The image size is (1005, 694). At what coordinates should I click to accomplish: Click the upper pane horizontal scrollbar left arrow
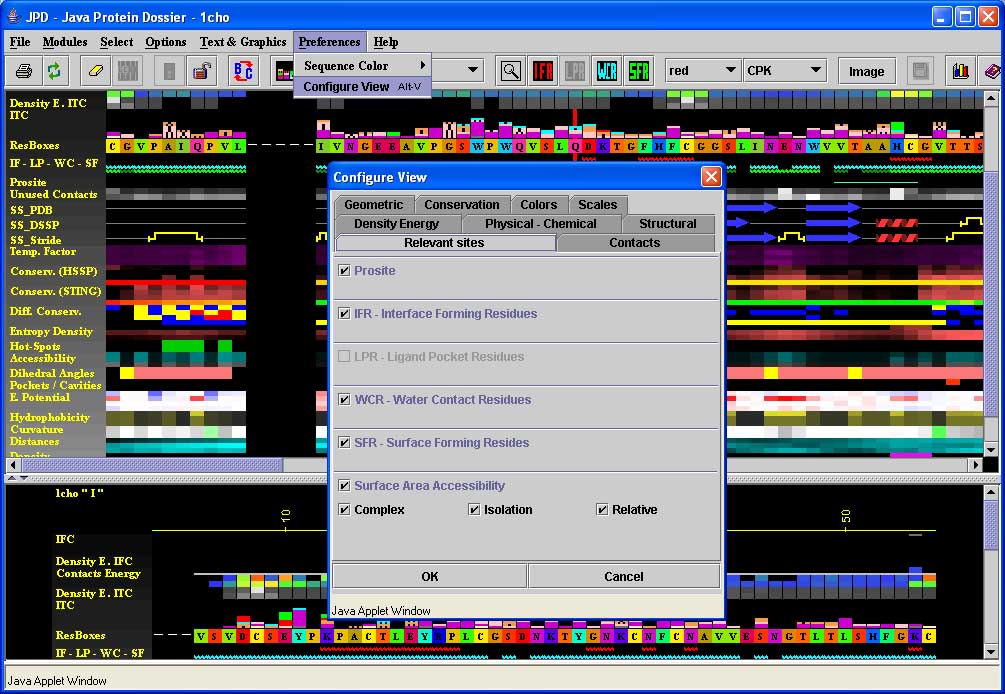[x=13, y=465]
